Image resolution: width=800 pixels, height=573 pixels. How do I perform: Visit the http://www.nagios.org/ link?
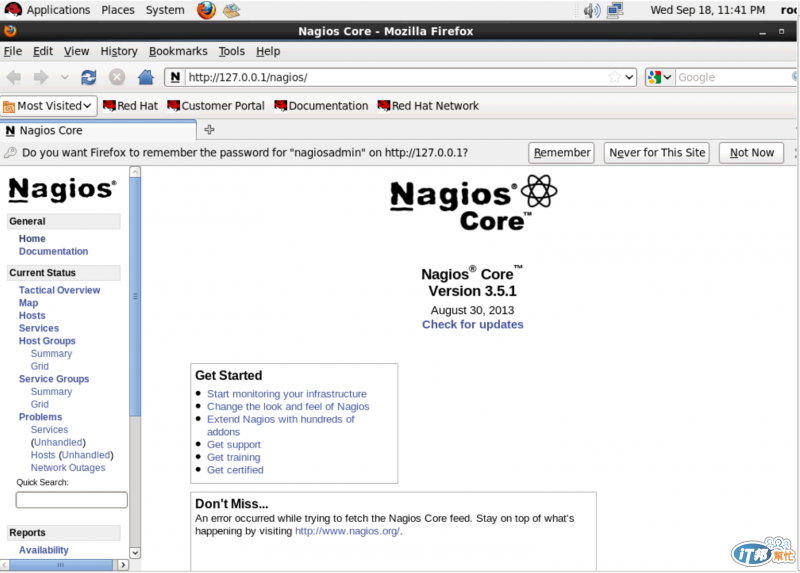tap(347, 531)
